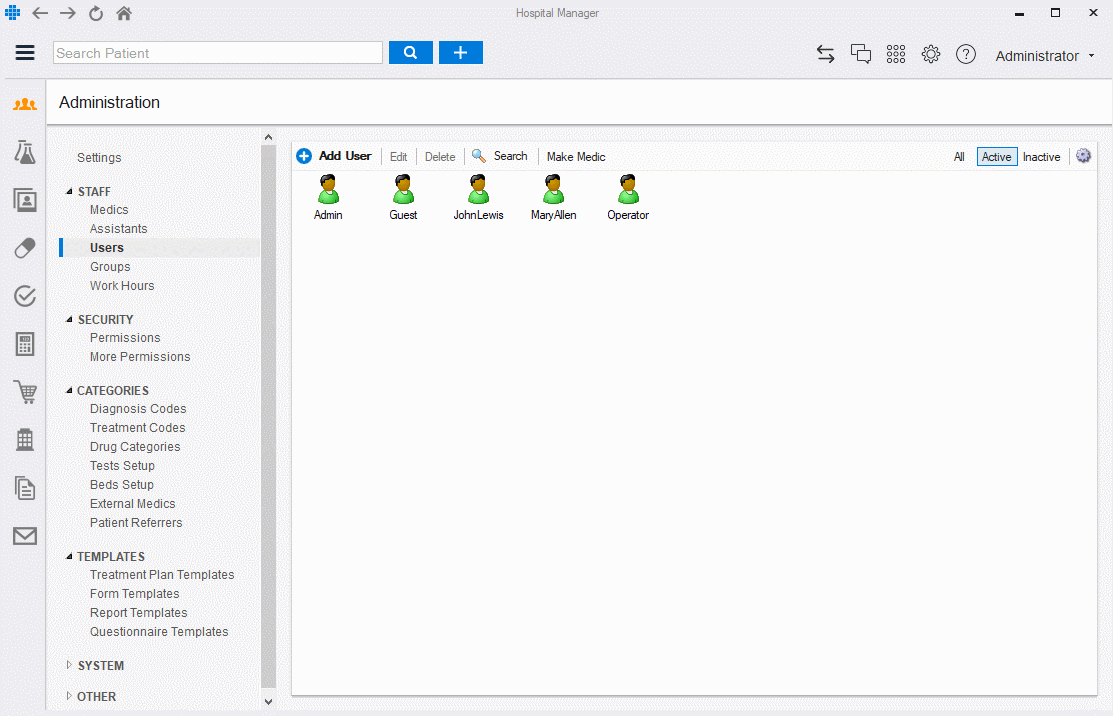Click the Search Patient input field
Image resolution: width=1113 pixels, height=716 pixels.
tap(218, 53)
